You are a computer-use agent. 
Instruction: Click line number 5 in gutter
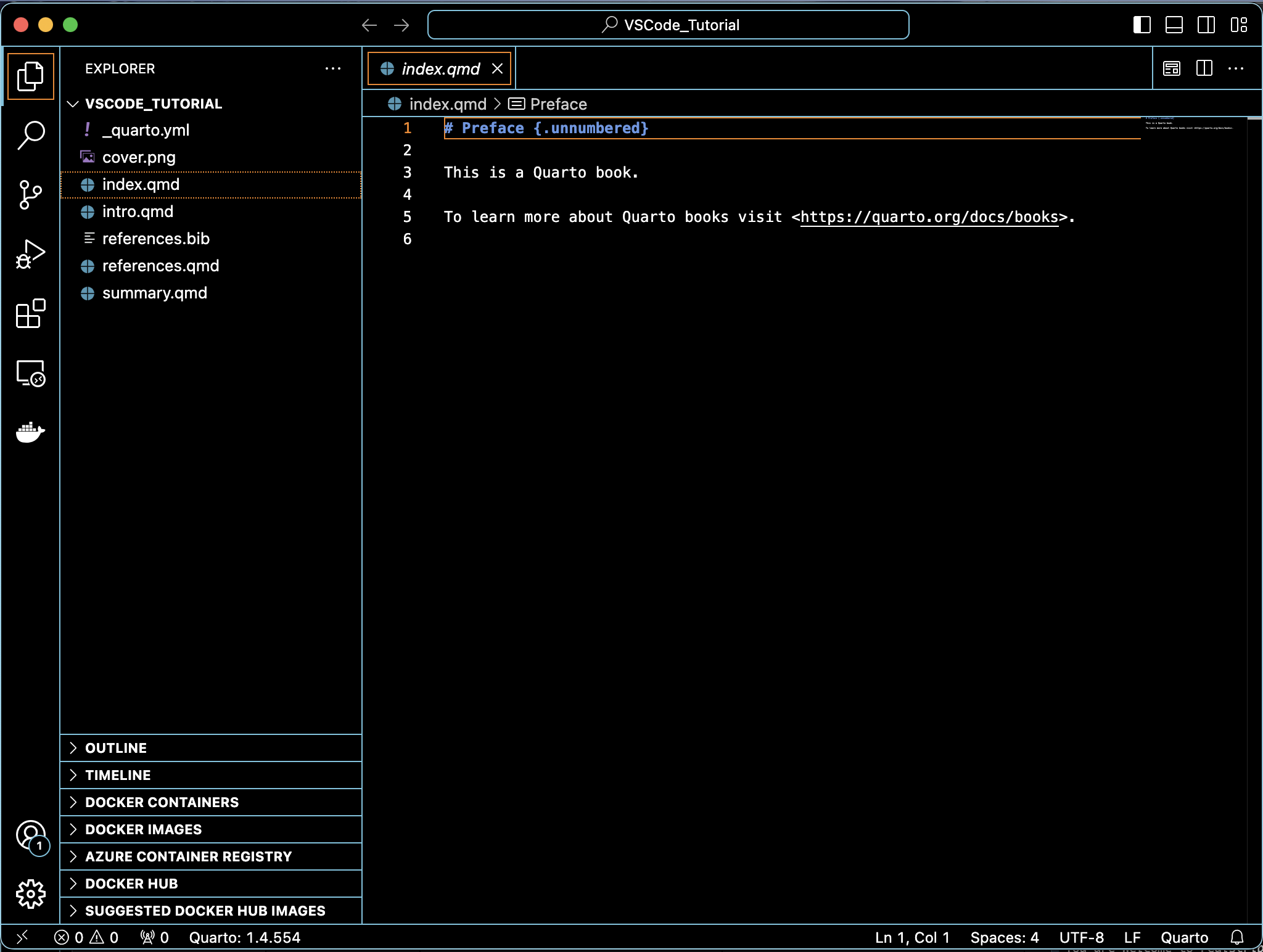click(x=407, y=217)
